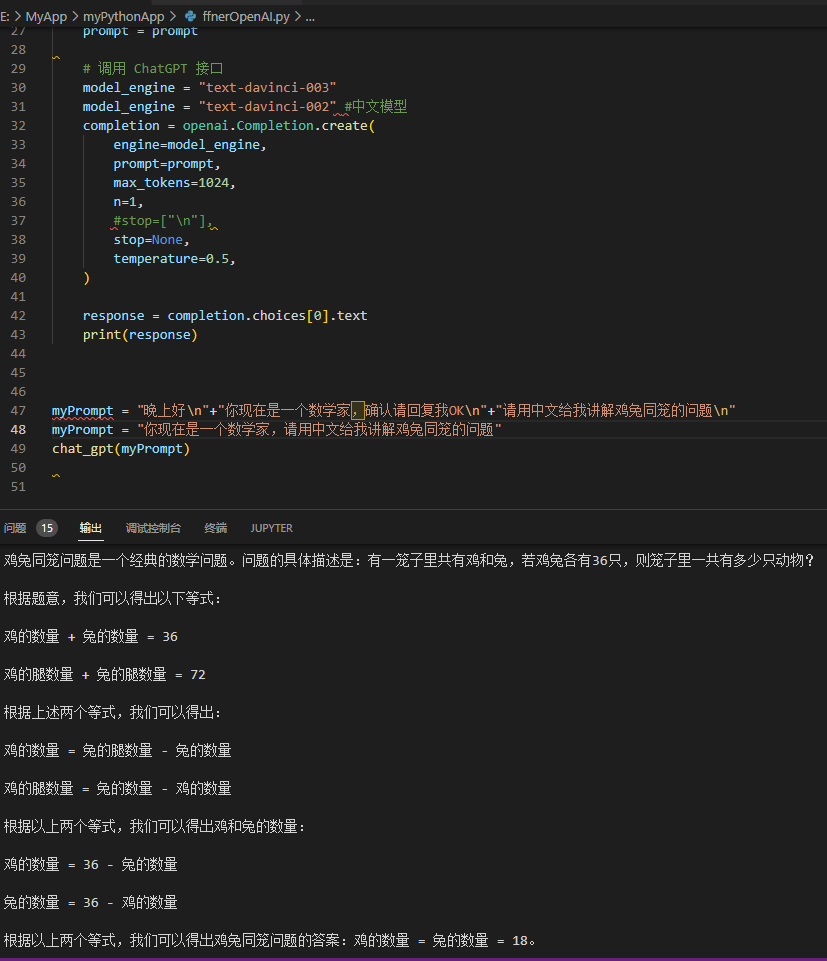Click the output line 鸡的腿数量 + 兔的腿数量 = 72
Screen dimensions: 827x961
pyautogui.click(x=105, y=675)
